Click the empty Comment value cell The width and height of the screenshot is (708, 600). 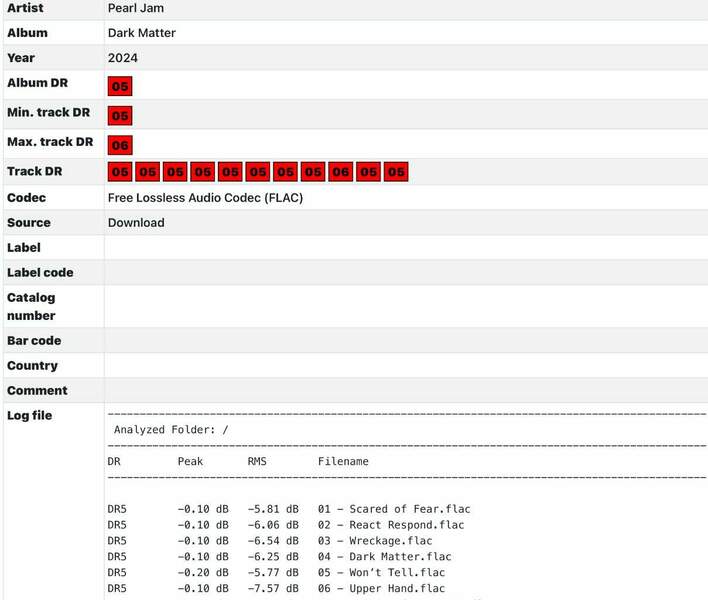pyautogui.click(x=405, y=390)
